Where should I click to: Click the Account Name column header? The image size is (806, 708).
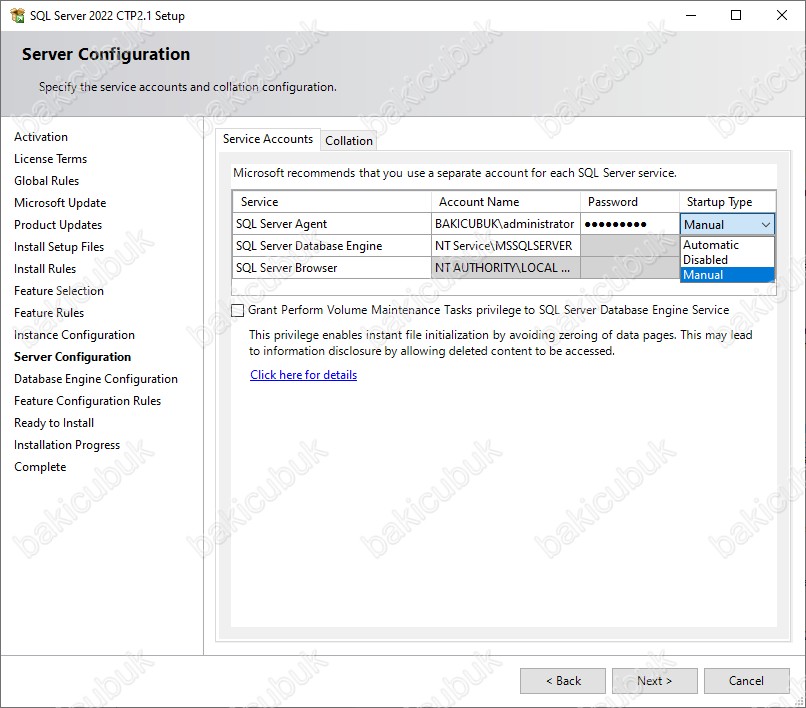point(506,202)
